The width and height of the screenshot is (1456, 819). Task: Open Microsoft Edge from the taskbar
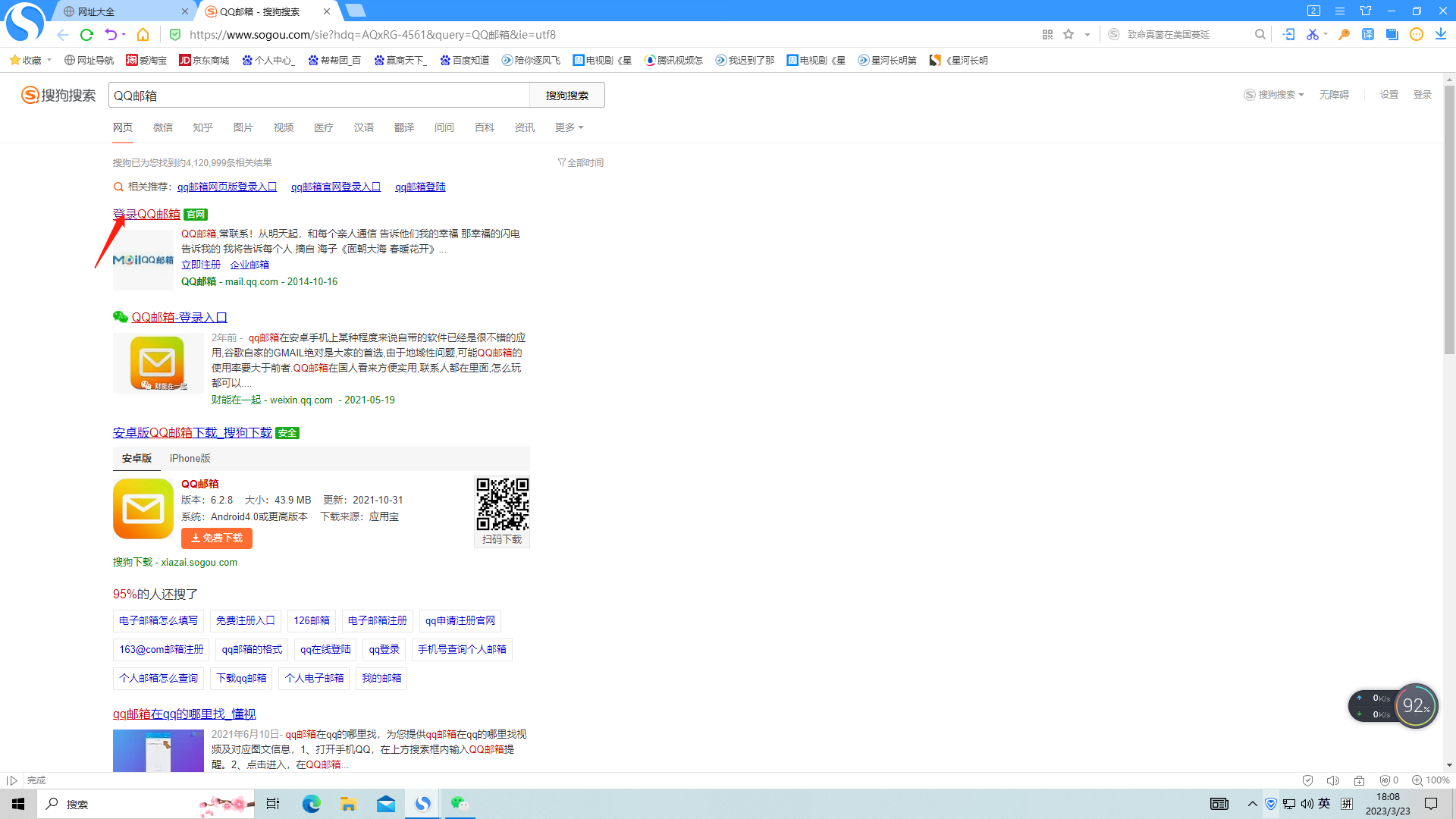[x=312, y=804]
